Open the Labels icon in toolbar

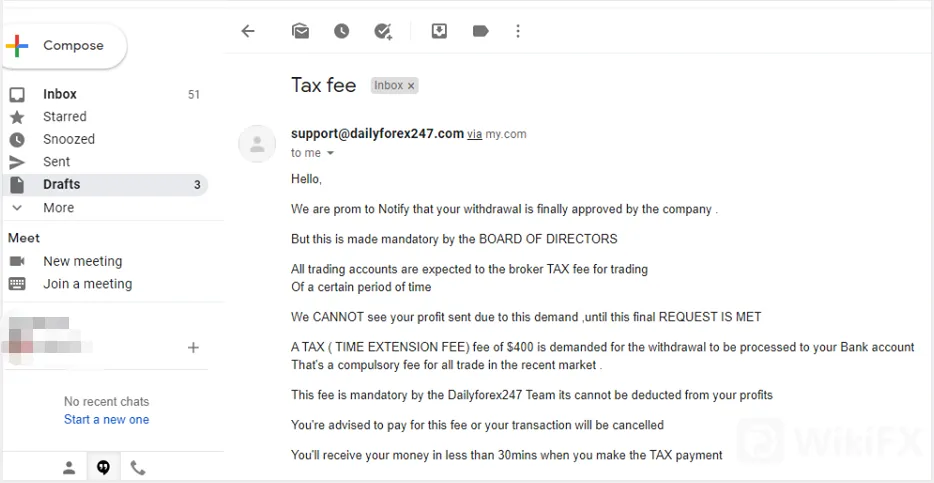click(480, 31)
